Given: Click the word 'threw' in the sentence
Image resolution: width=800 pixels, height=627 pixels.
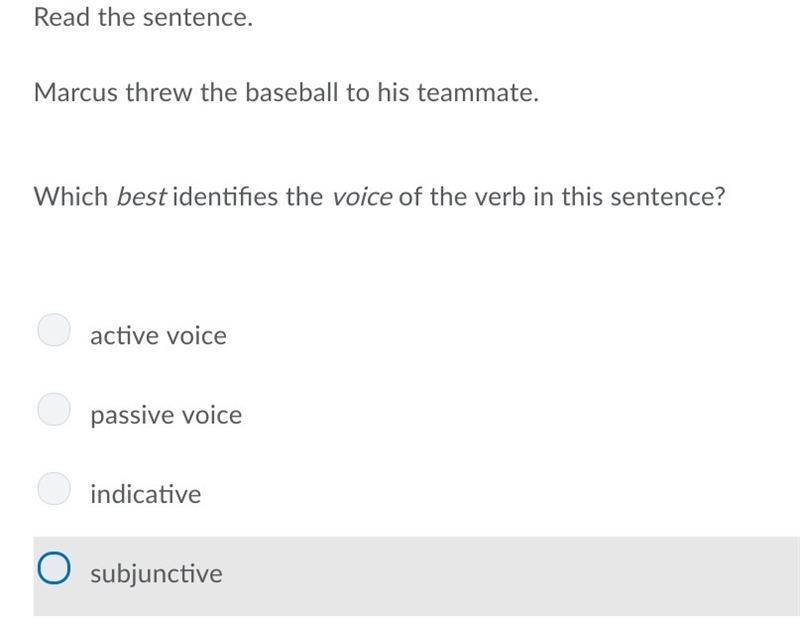Looking at the screenshot, I should pyautogui.click(x=159, y=93).
